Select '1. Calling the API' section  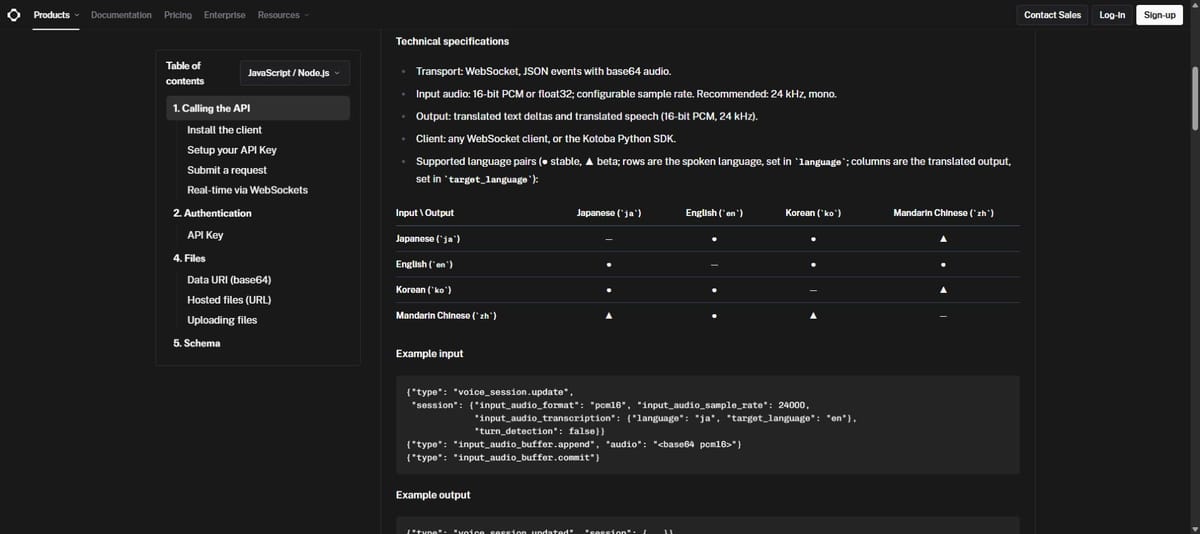click(258, 108)
